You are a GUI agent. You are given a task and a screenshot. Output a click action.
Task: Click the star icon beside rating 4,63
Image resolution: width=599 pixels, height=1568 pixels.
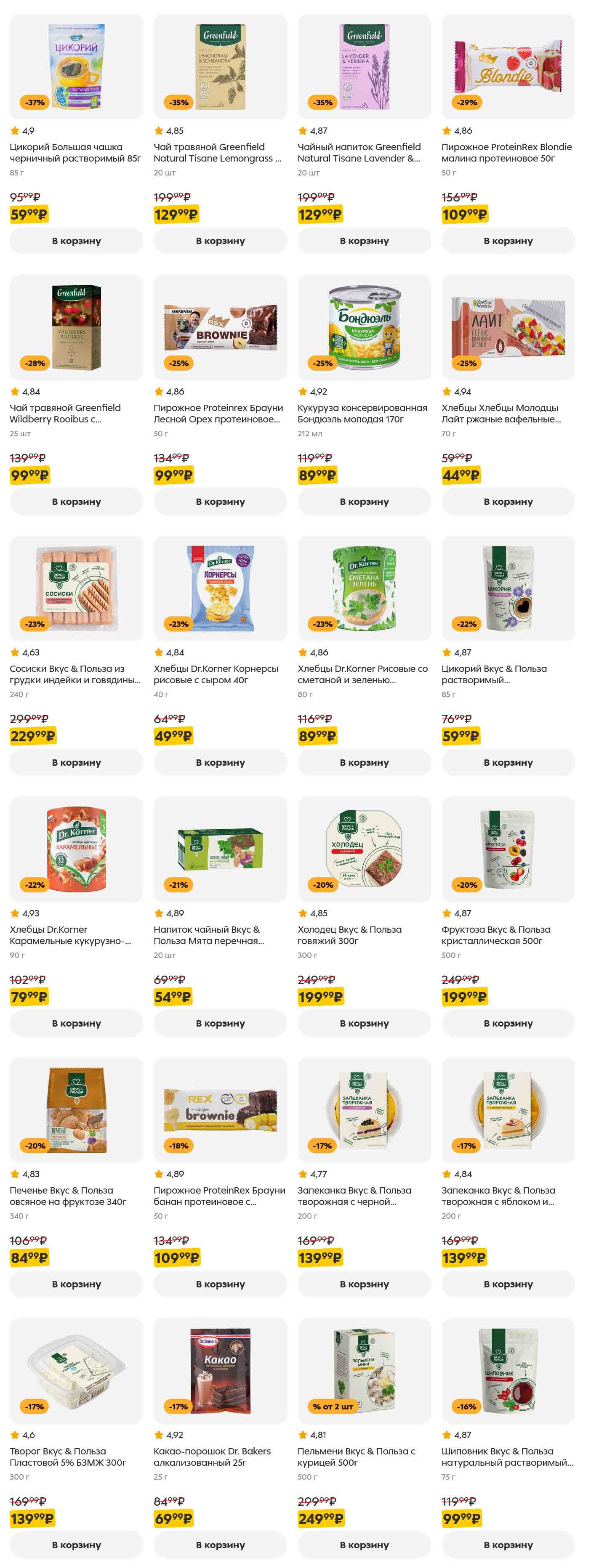(x=15, y=652)
